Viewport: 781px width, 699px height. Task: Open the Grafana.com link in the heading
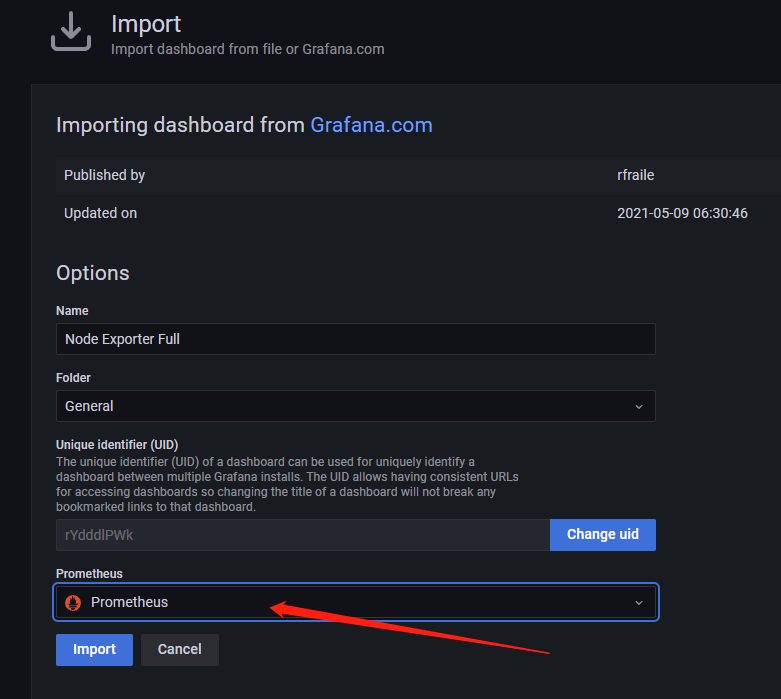pyautogui.click(x=371, y=125)
